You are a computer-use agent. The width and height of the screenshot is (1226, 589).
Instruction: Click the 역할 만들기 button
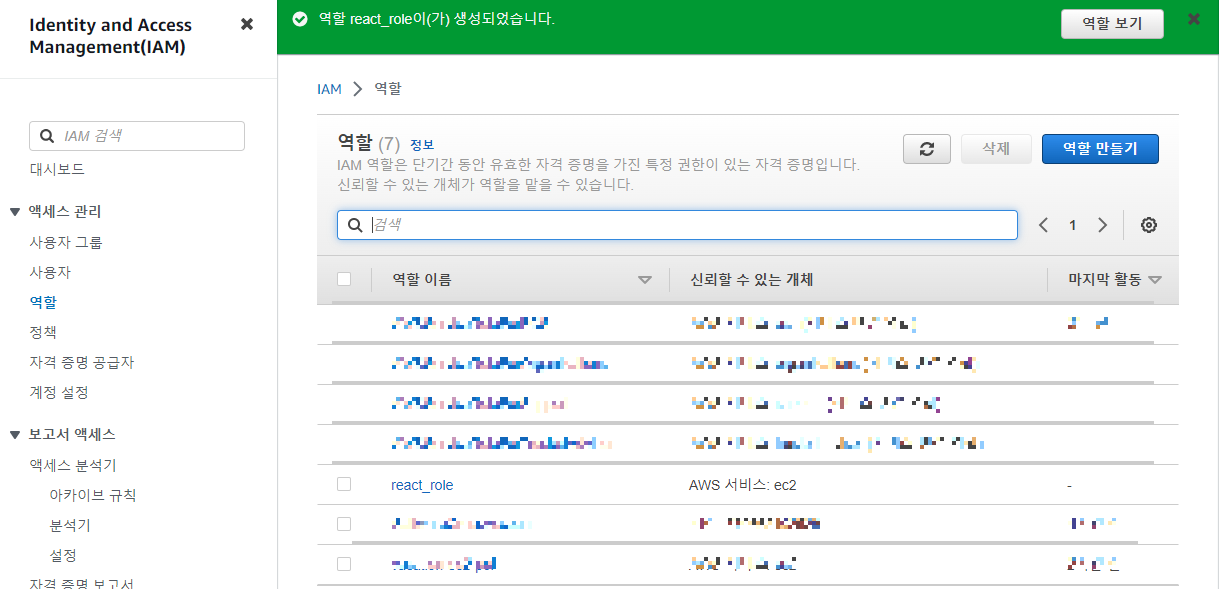(1100, 149)
